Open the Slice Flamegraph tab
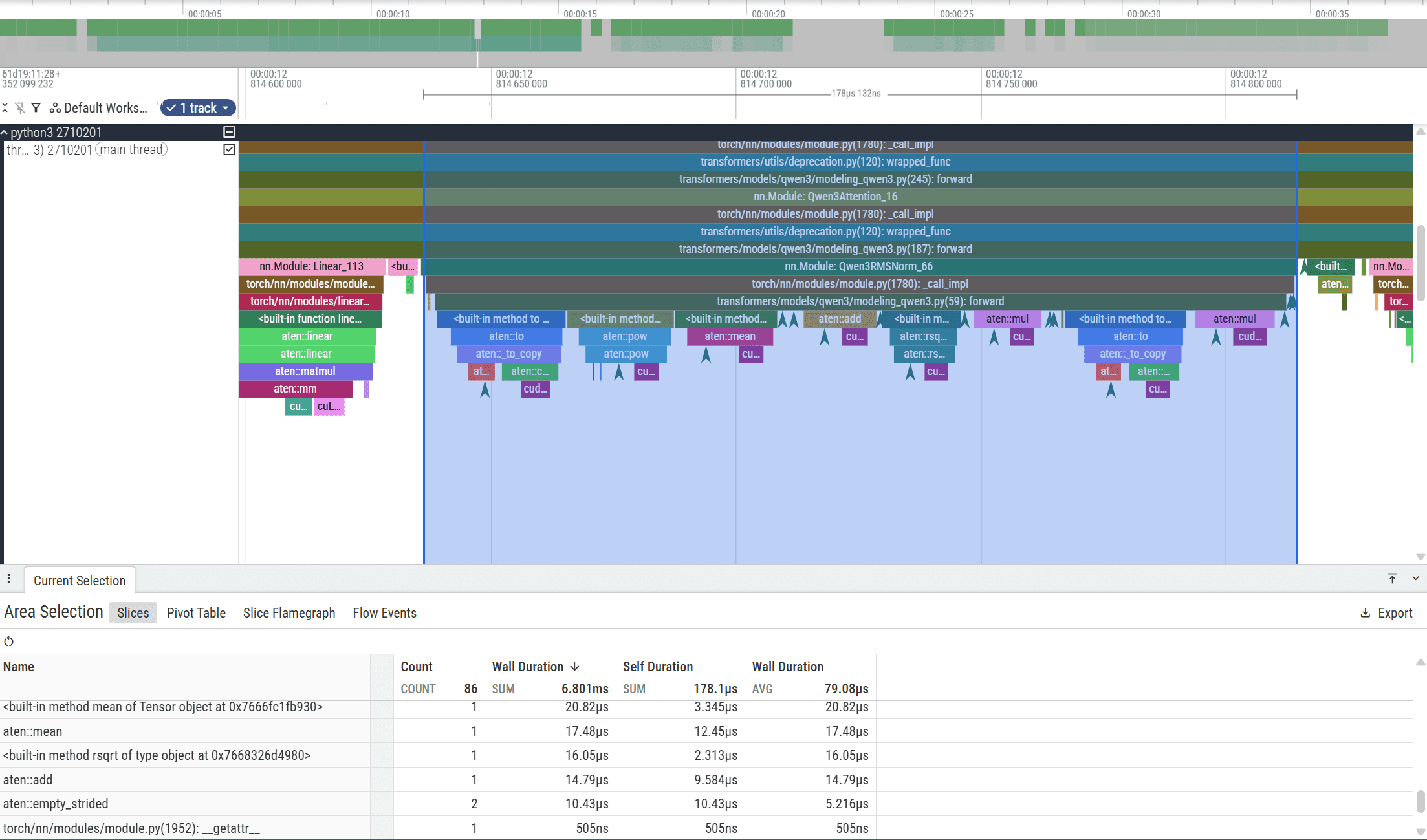Viewport: 1427px width, 840px height. tap(289, 613)
